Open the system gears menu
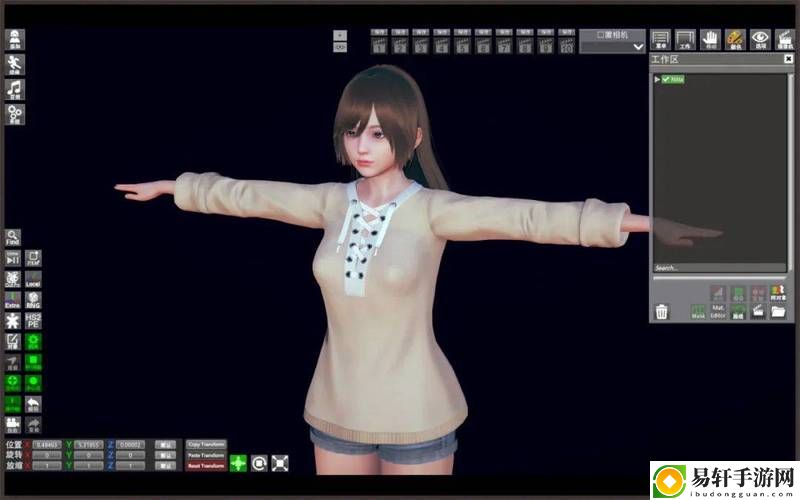The image size is (800, 500). 15,114
